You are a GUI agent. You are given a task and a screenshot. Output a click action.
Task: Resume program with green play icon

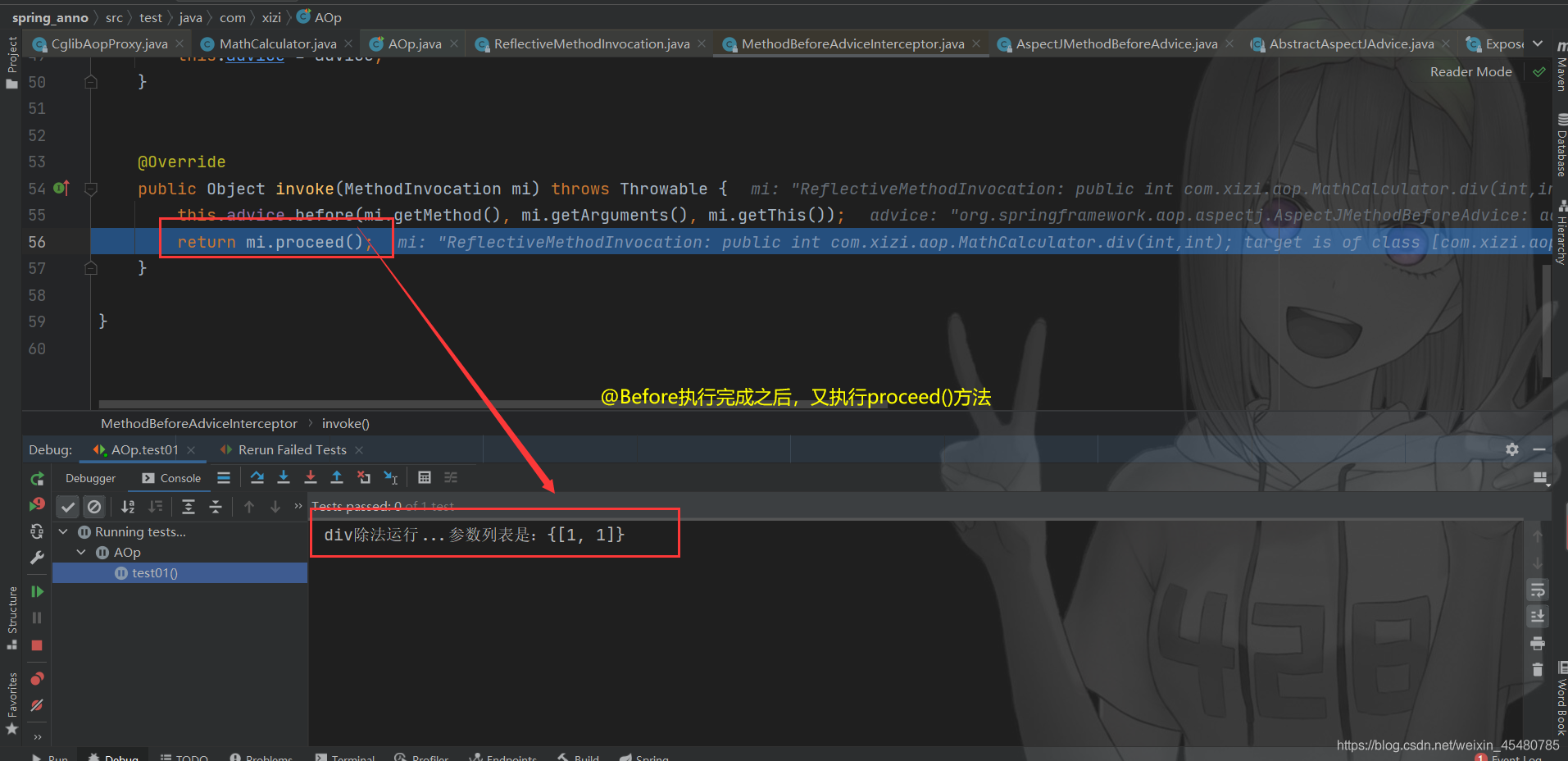click(37, 591)
